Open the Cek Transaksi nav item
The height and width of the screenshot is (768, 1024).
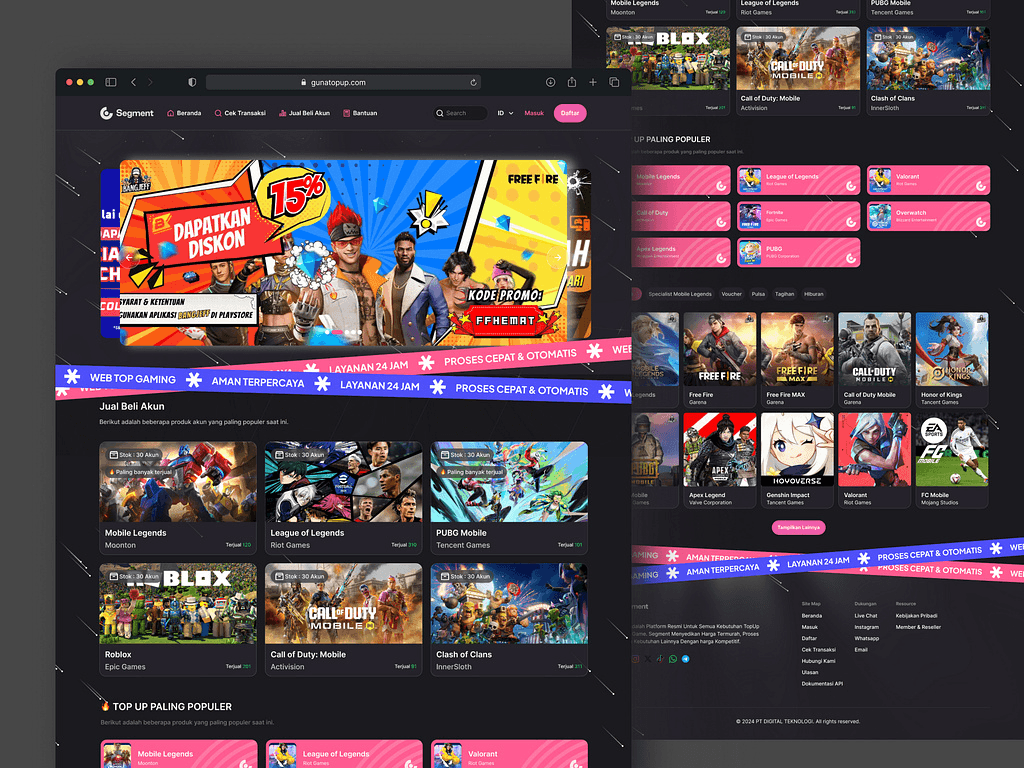[x=240, y=113]
